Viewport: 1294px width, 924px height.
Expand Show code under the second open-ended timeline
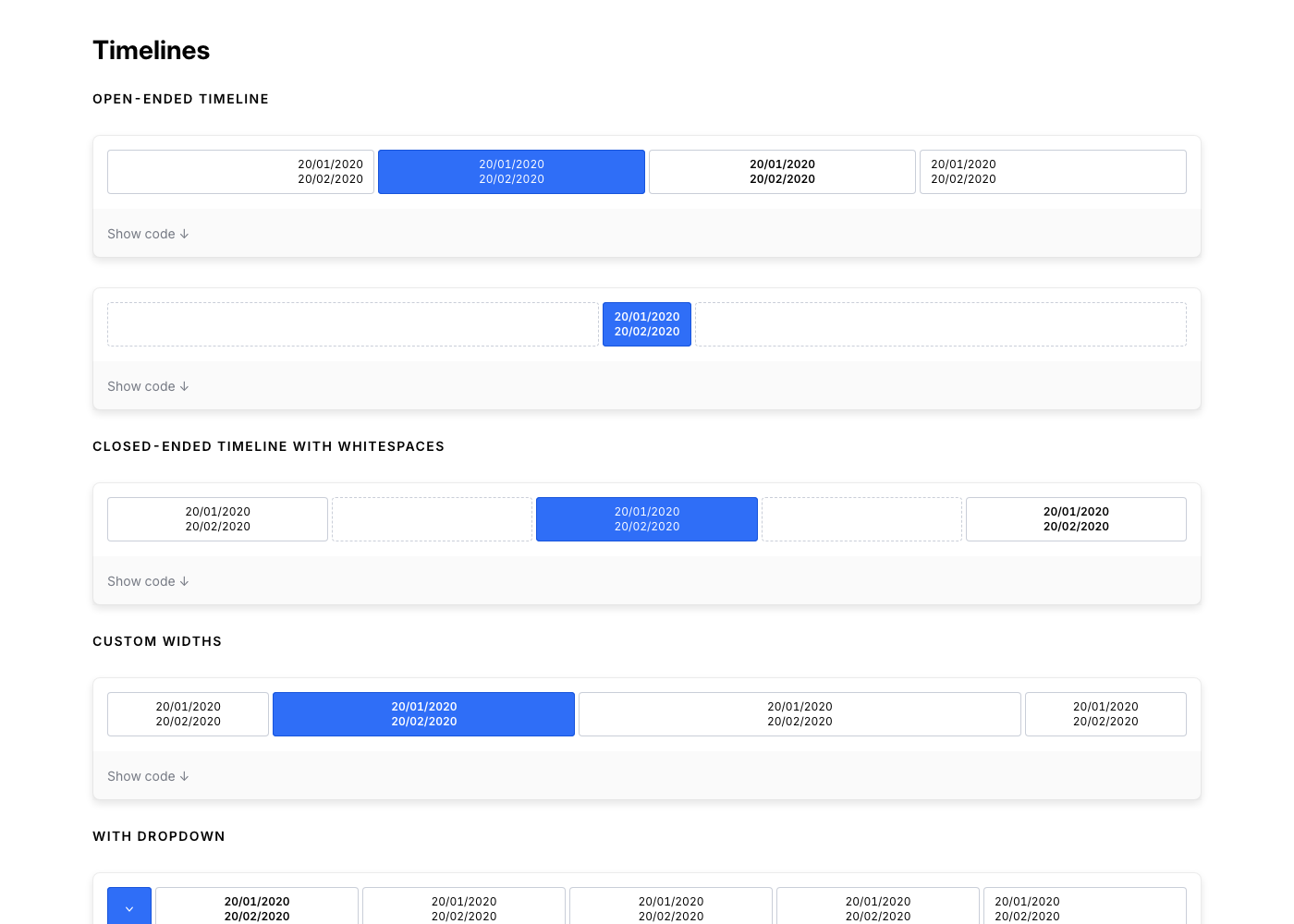(x=148, y=386)
